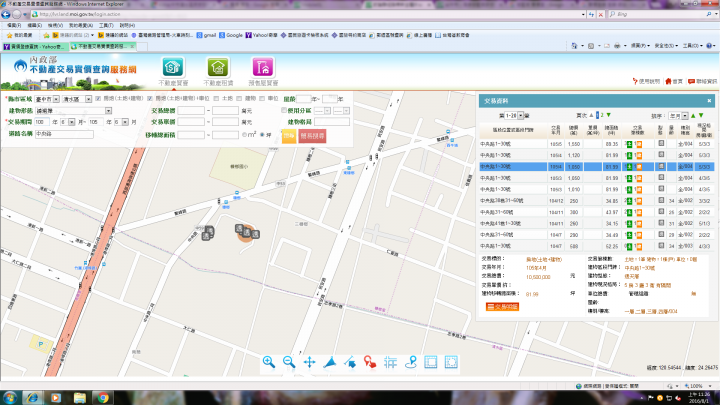Open the 使用說明 help link
This screenshot has width=720, height=405.
[x=646, y=81]
